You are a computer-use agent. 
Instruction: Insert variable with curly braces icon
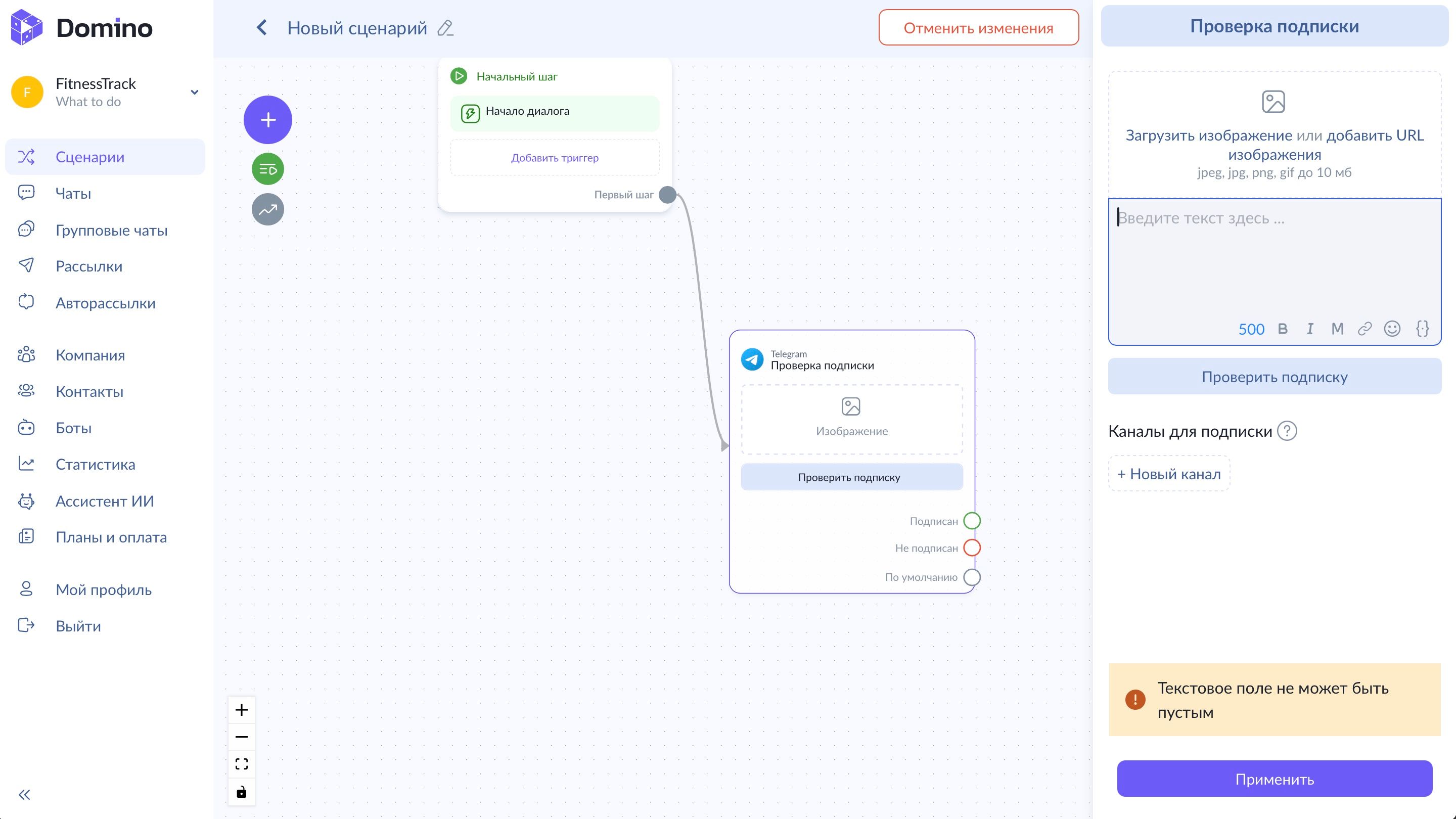1422,329
